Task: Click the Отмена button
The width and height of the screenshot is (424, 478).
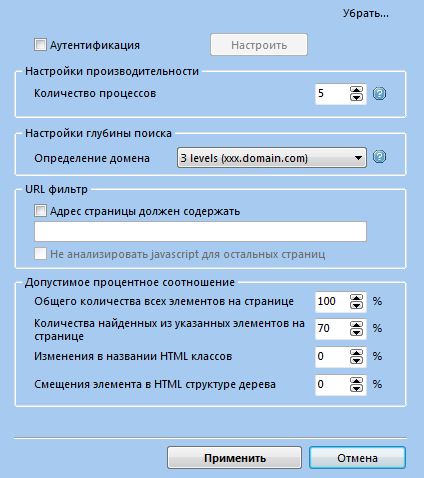Action: pos(357,458)
